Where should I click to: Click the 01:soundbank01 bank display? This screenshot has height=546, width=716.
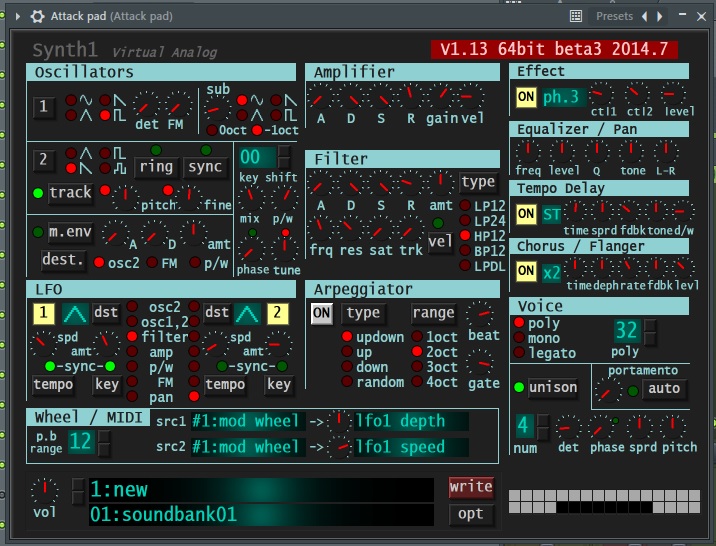point(261,514)
